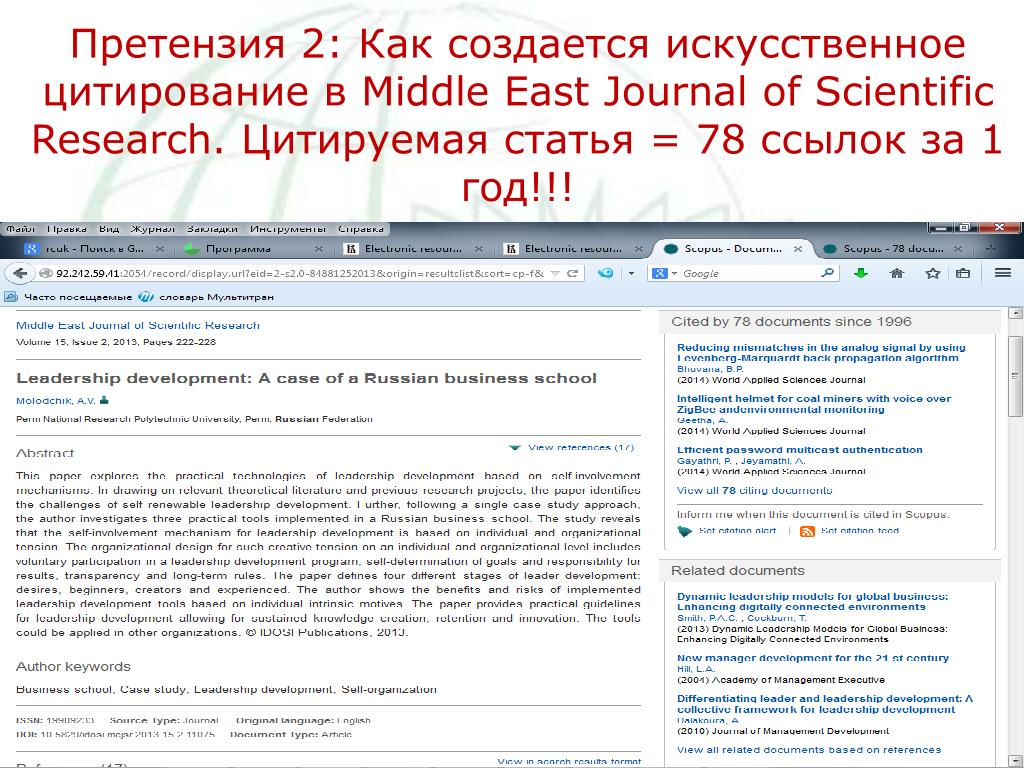Click View in search results format link
Screen dimensions: 1024x768
click(x=569, y=761)
